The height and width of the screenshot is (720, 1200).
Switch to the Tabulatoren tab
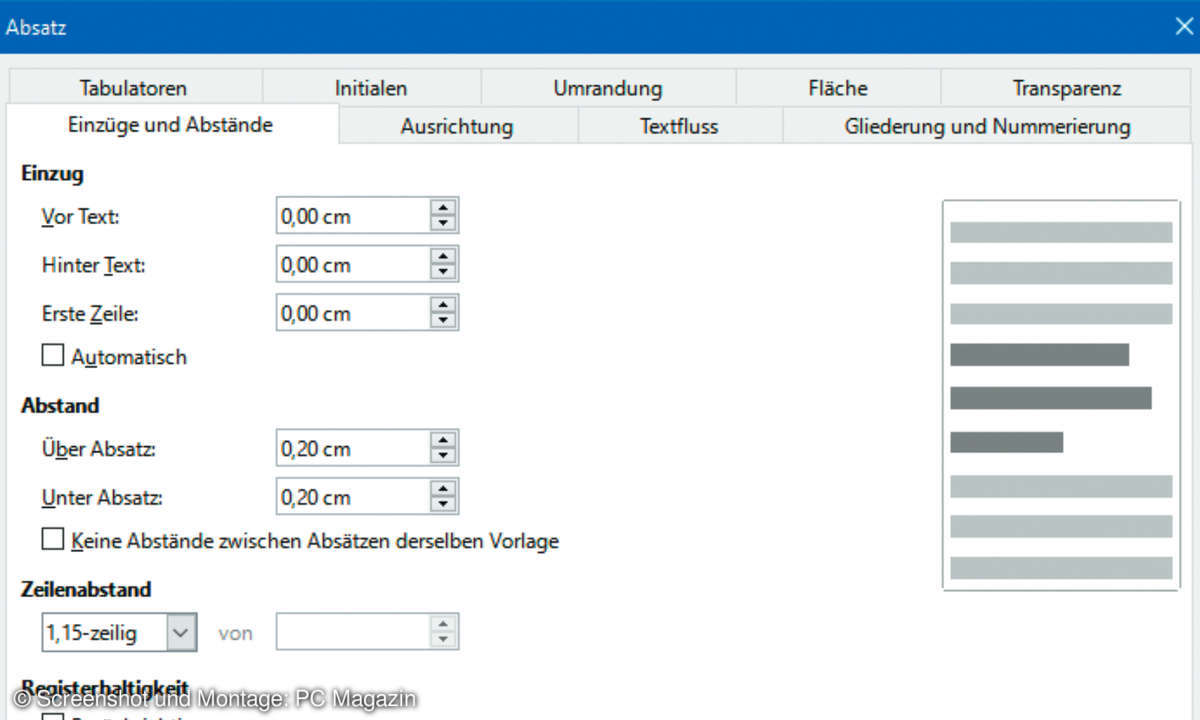(133, 88)
